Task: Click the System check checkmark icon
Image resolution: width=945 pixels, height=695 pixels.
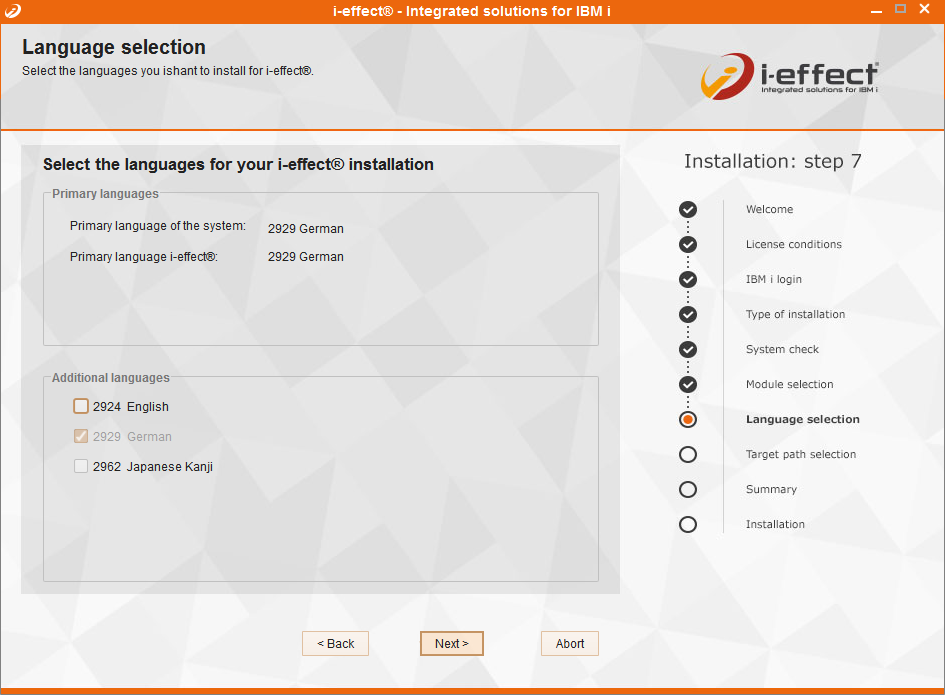Action: [x=688, y=349]
